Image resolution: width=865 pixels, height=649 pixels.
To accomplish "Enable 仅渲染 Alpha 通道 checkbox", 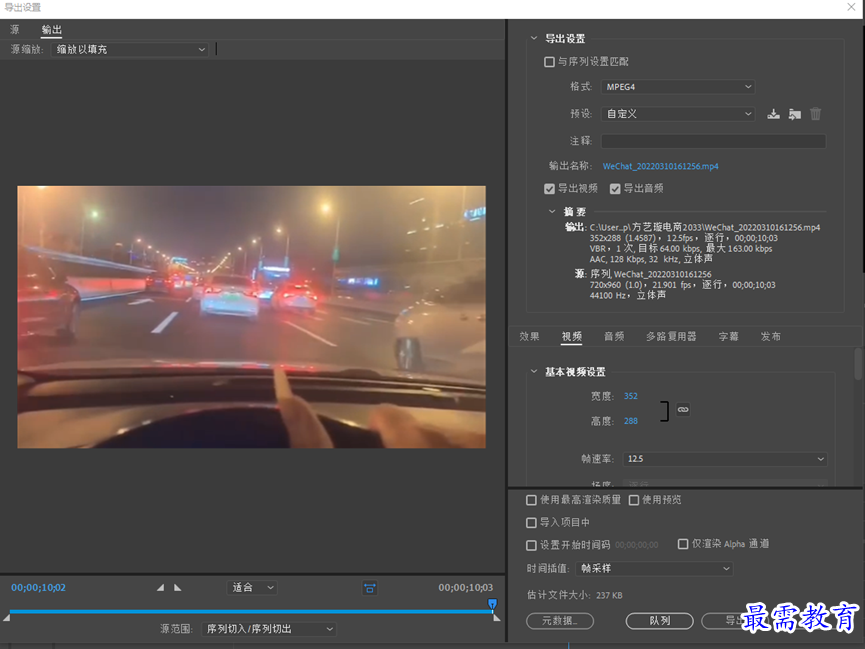I will pos(683,544).
